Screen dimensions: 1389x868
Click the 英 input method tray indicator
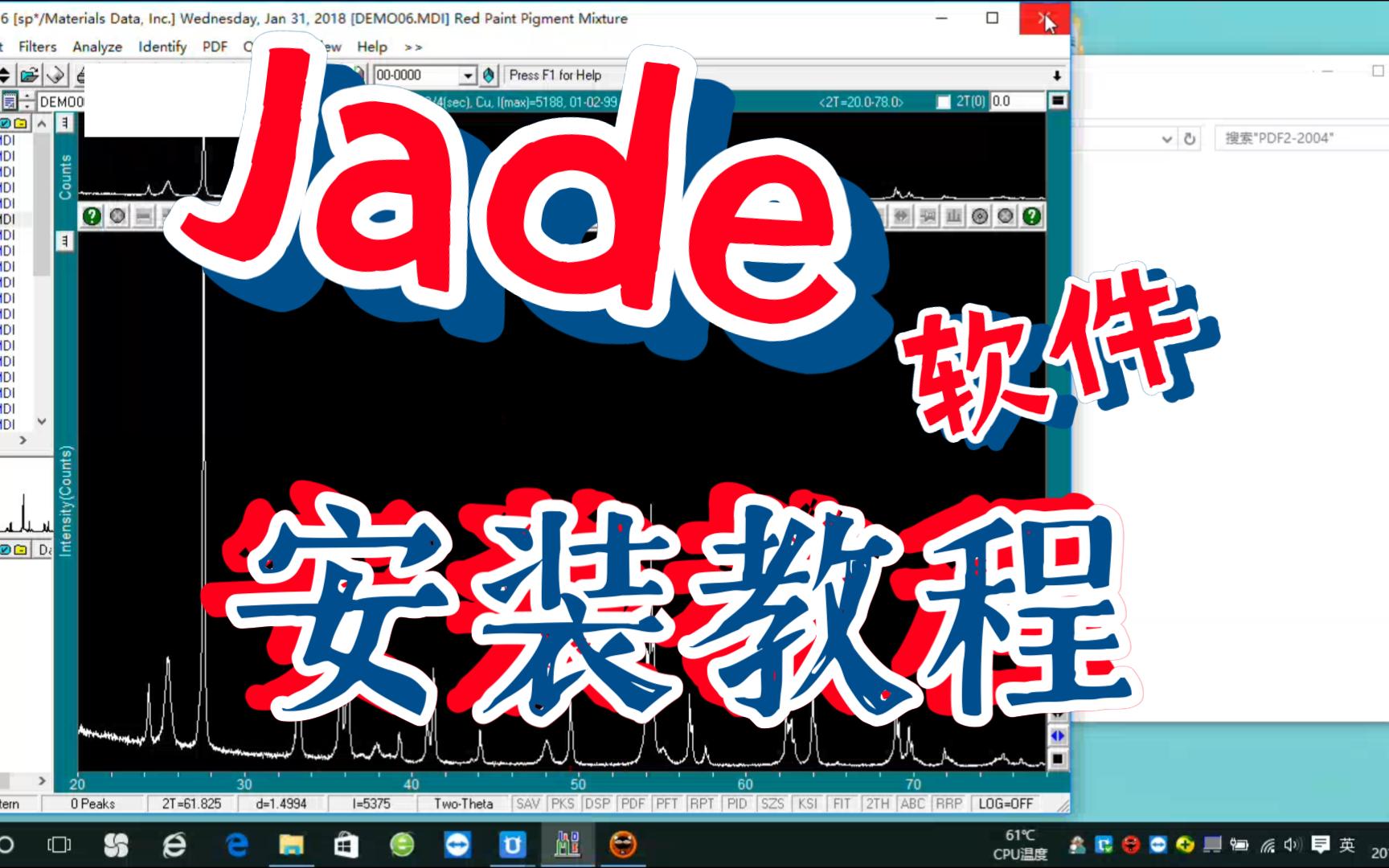tap(1347, 845)
